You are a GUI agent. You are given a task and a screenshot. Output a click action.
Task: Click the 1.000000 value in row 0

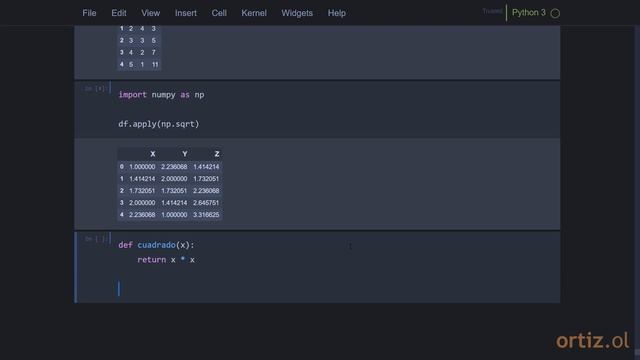[142, 167]
